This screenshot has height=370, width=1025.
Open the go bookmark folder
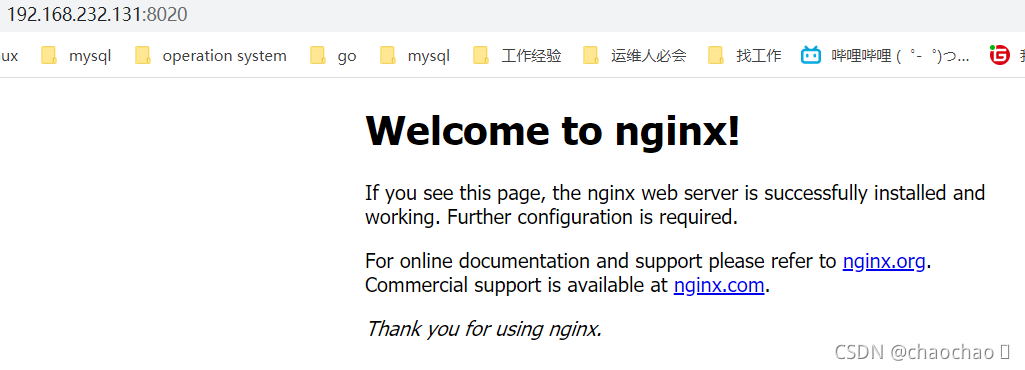click(333, 56)
